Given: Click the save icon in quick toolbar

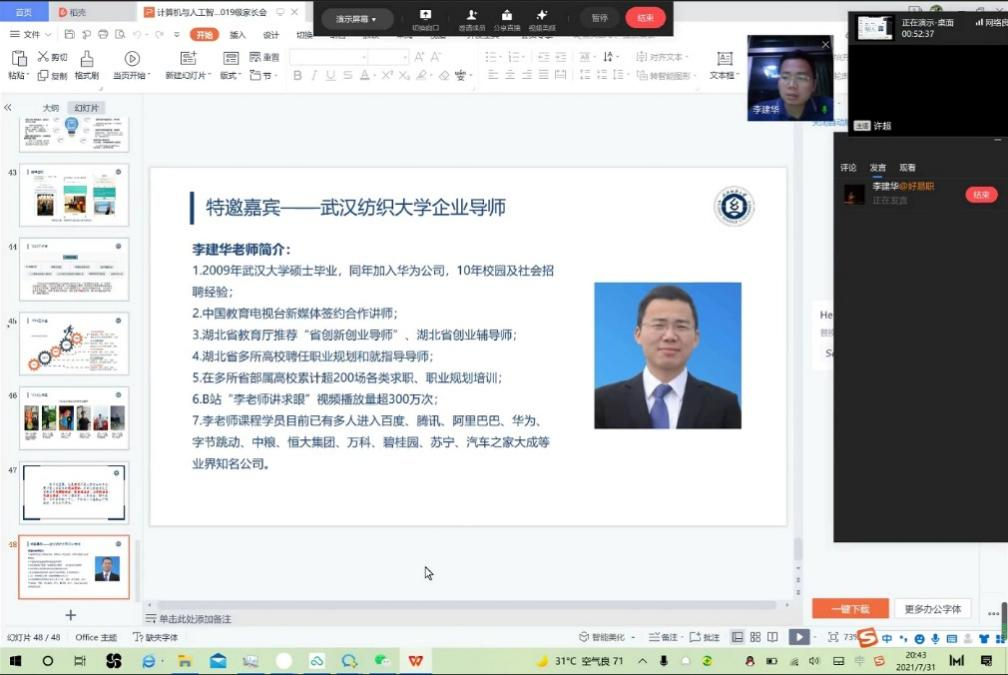Looking at the screenshot, I should pos(68,34).
